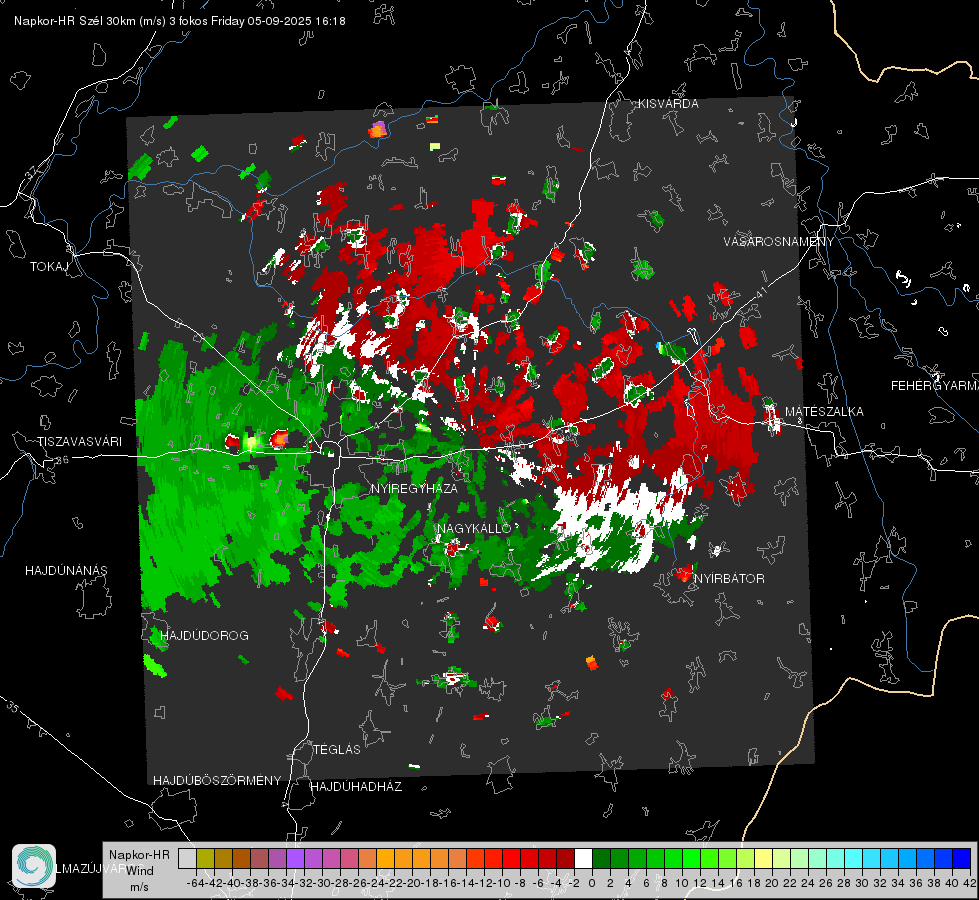The height and width of the screenshot is (900, 979).
Task: Click the m/s unit label in the legend
Action: point(139,887)
